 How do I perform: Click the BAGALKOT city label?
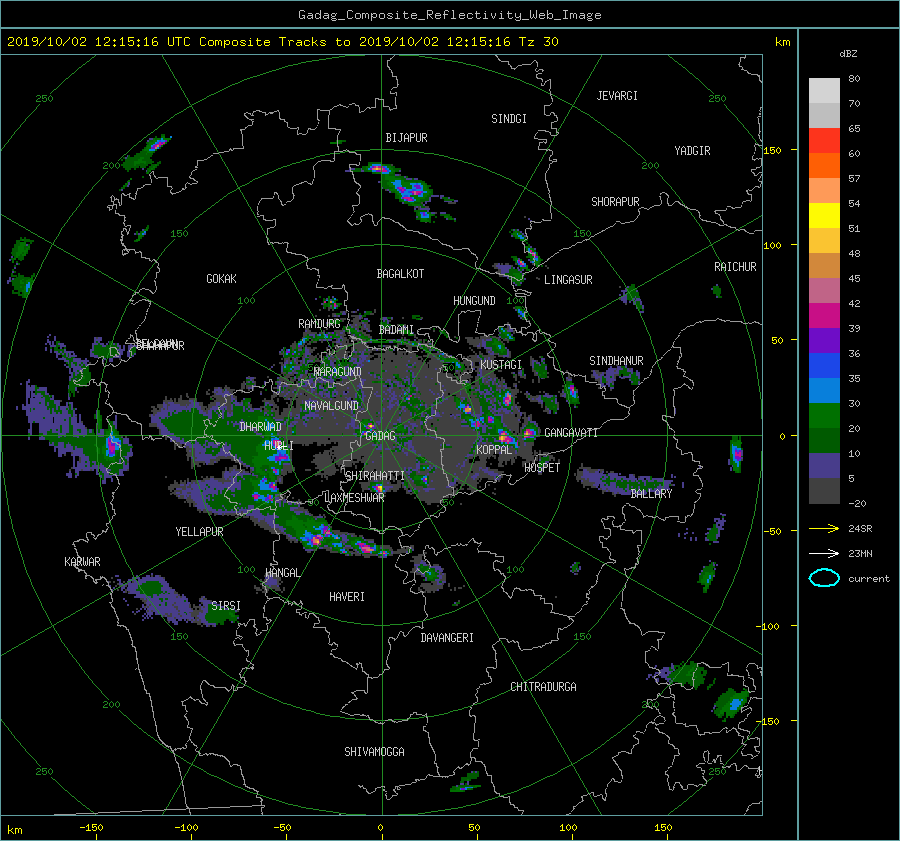pos(400,274)
